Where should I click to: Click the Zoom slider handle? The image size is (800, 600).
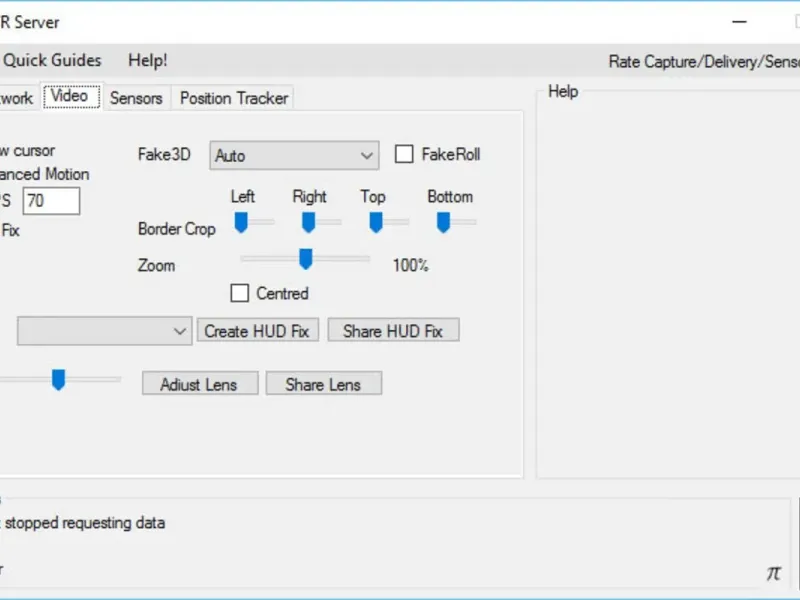(x=306, y=259)
